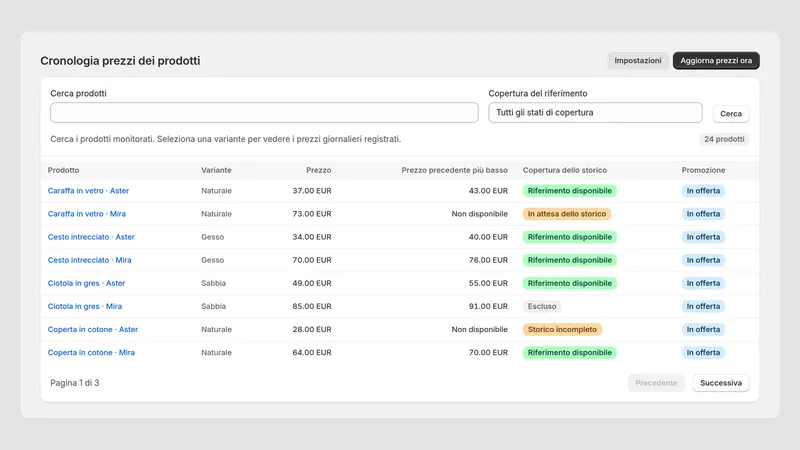This screenshot has width=800, height=450.
Task: Click the 37.00 EUR price cell
Action: [x=312, y=191]
